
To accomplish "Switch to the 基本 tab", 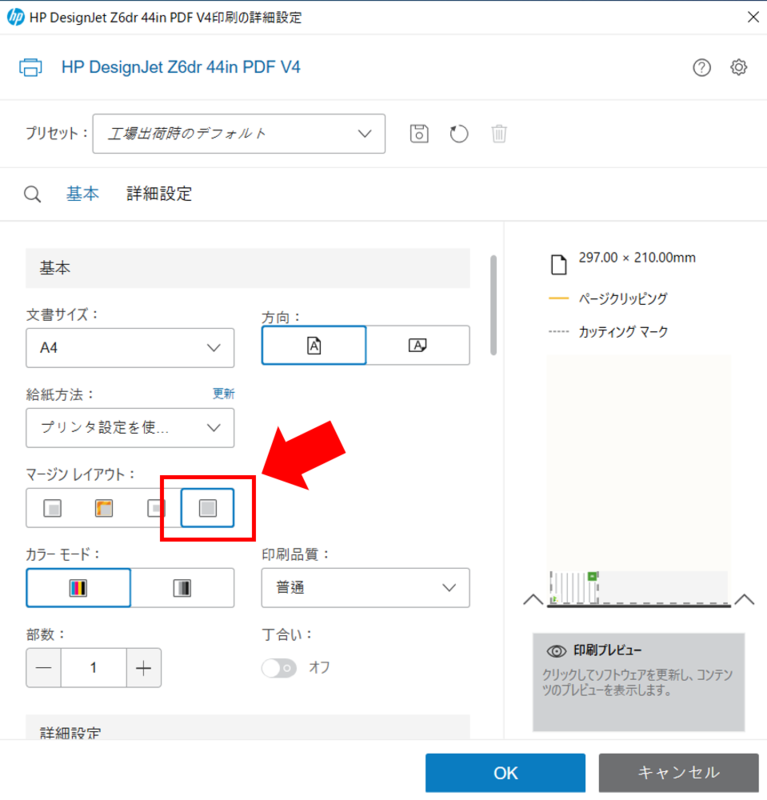I will coord(82,194).
